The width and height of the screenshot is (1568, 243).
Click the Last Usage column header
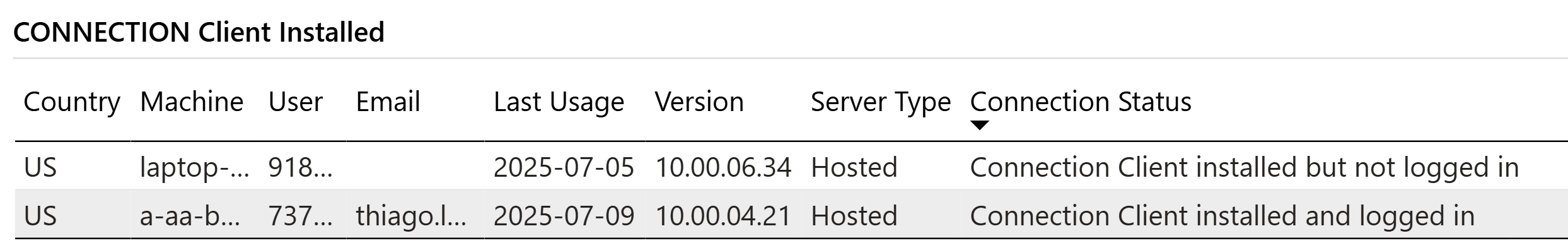coord(559,102)
